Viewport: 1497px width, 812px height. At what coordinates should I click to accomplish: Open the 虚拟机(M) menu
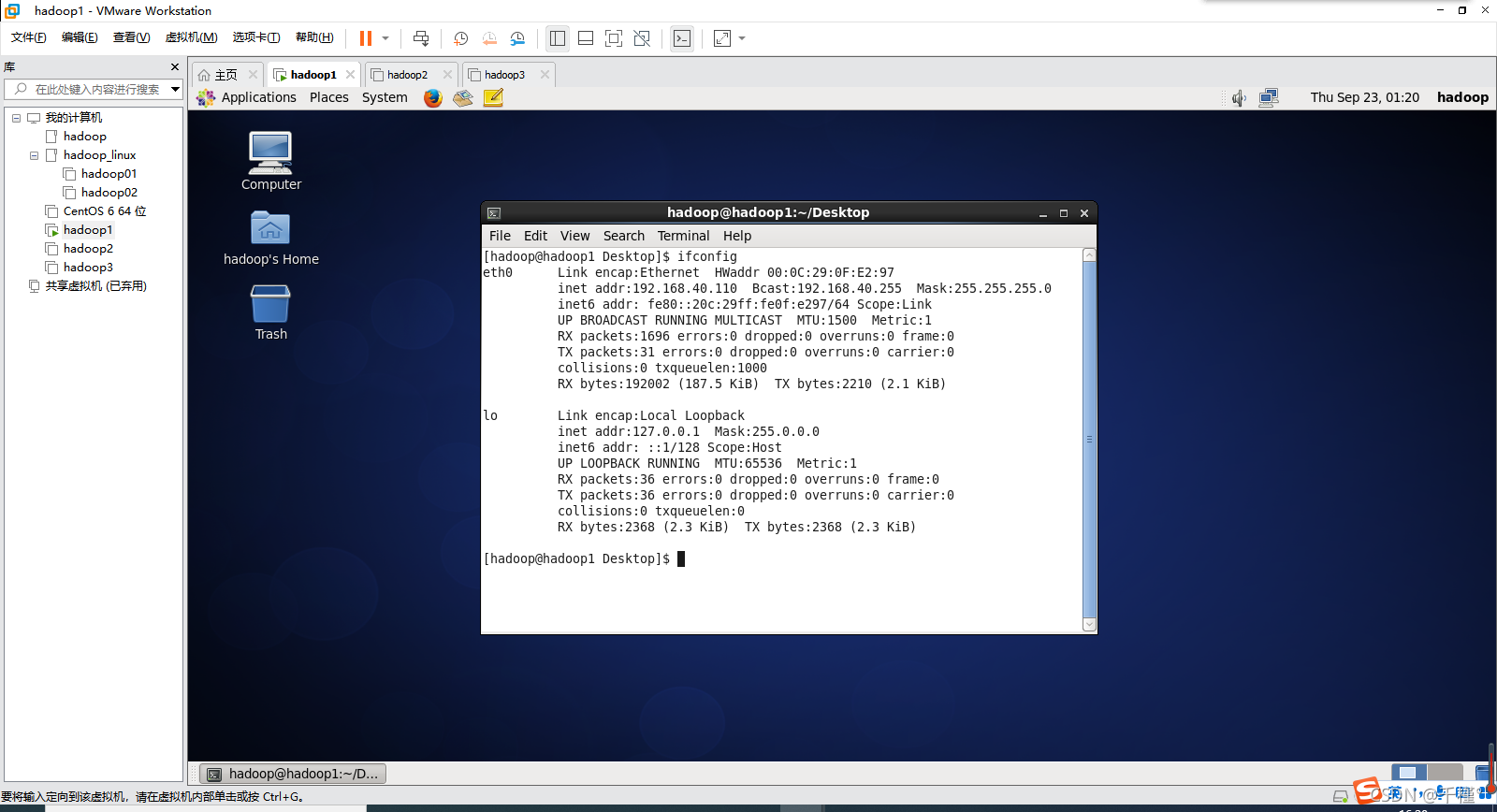tap(191, 37)
